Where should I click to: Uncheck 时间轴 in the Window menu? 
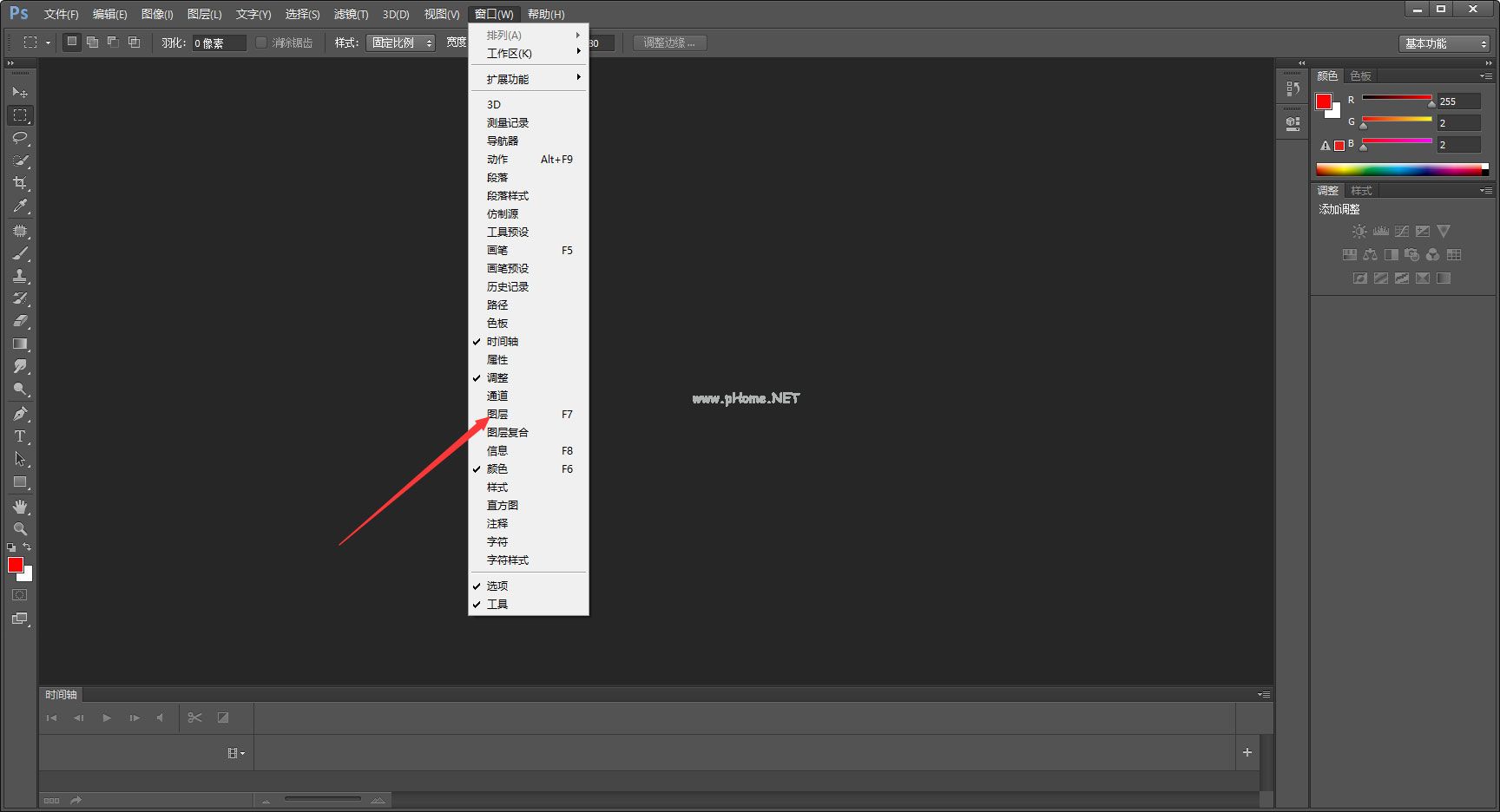pos(503,342)
